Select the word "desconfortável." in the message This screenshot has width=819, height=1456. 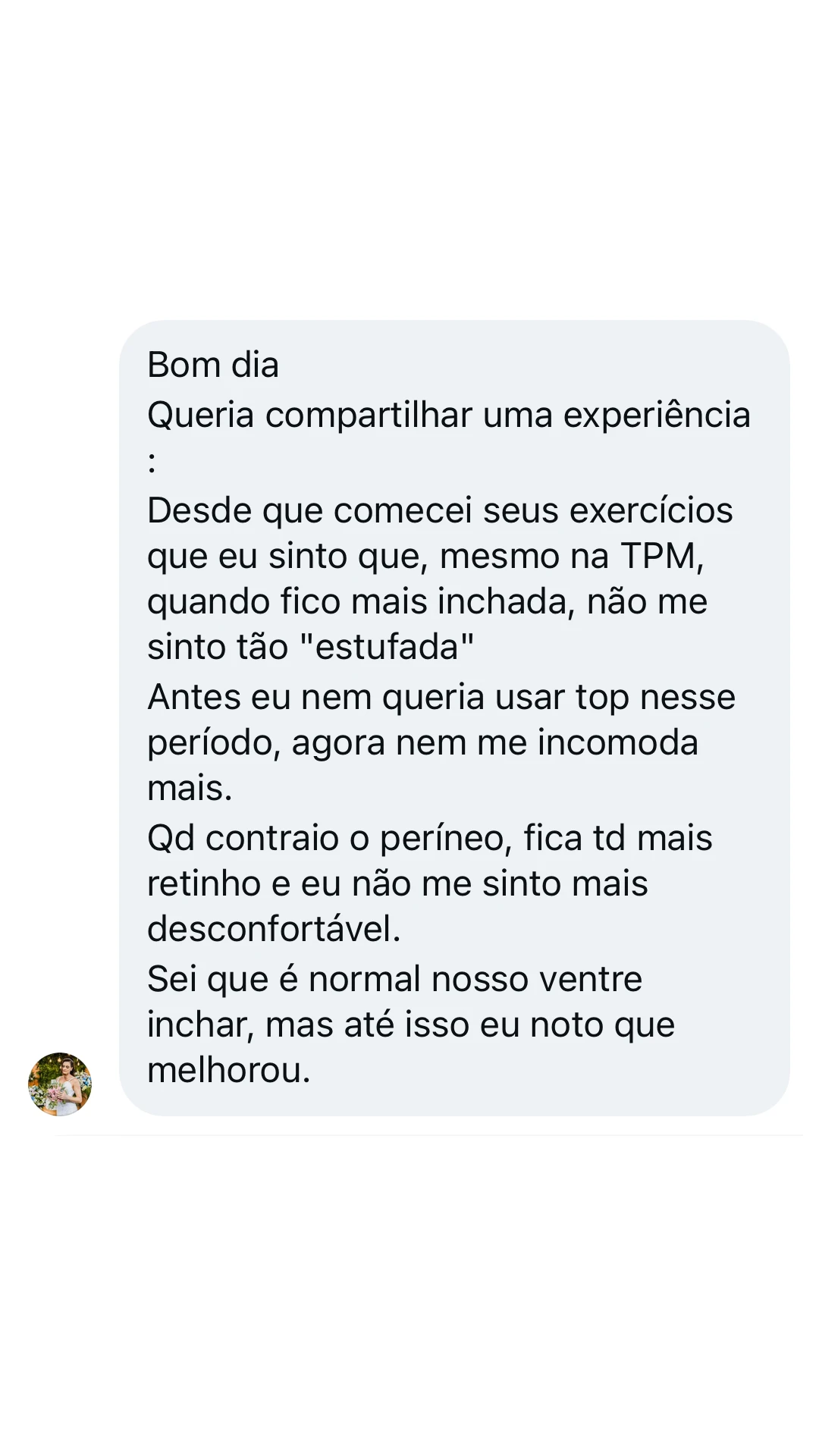[x=274, y=929]
